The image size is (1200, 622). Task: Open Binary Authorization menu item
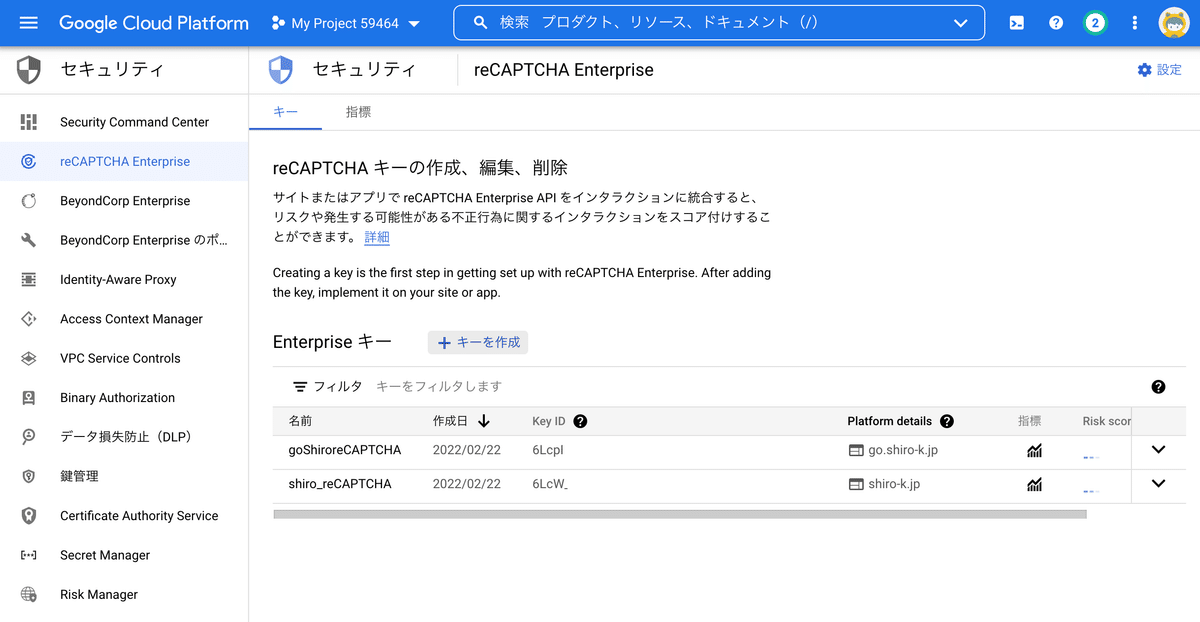(x=117, y=398)
